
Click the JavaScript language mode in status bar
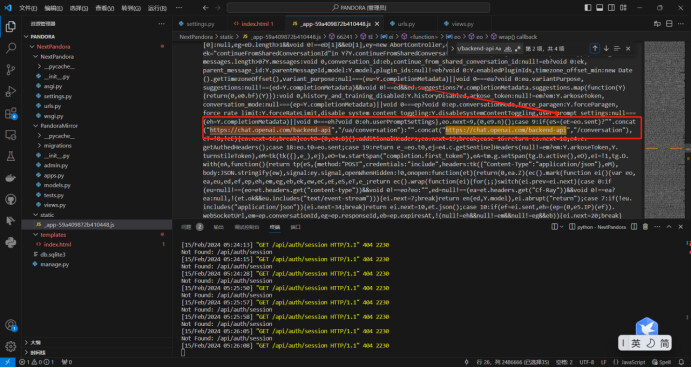coord(634,362)
